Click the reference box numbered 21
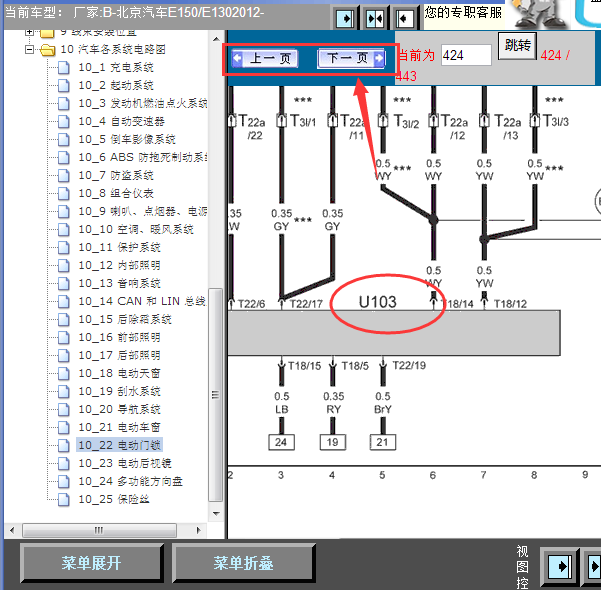The image size is (601, 590). [382, 442]
